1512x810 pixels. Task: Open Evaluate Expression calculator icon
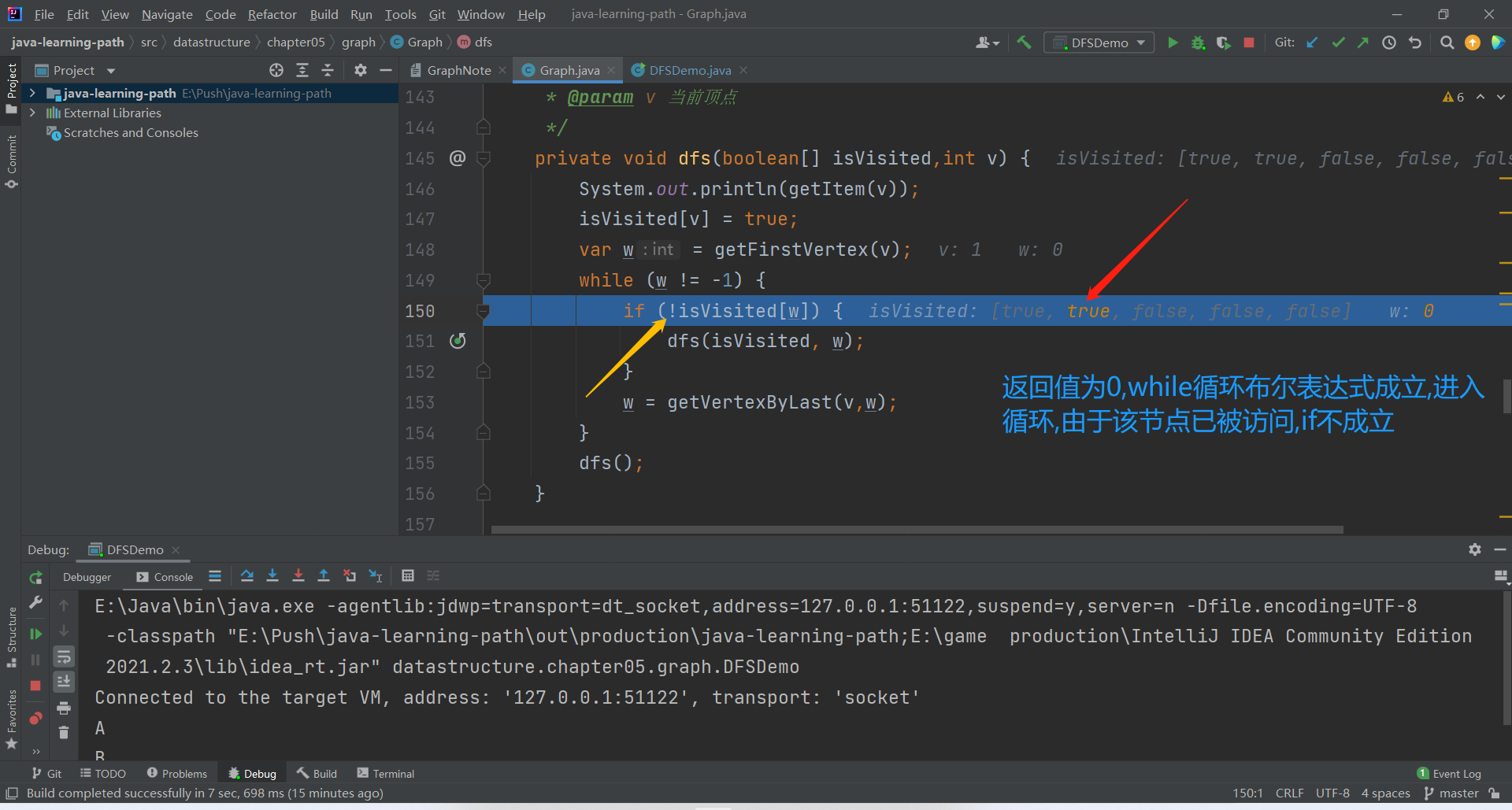408,576
